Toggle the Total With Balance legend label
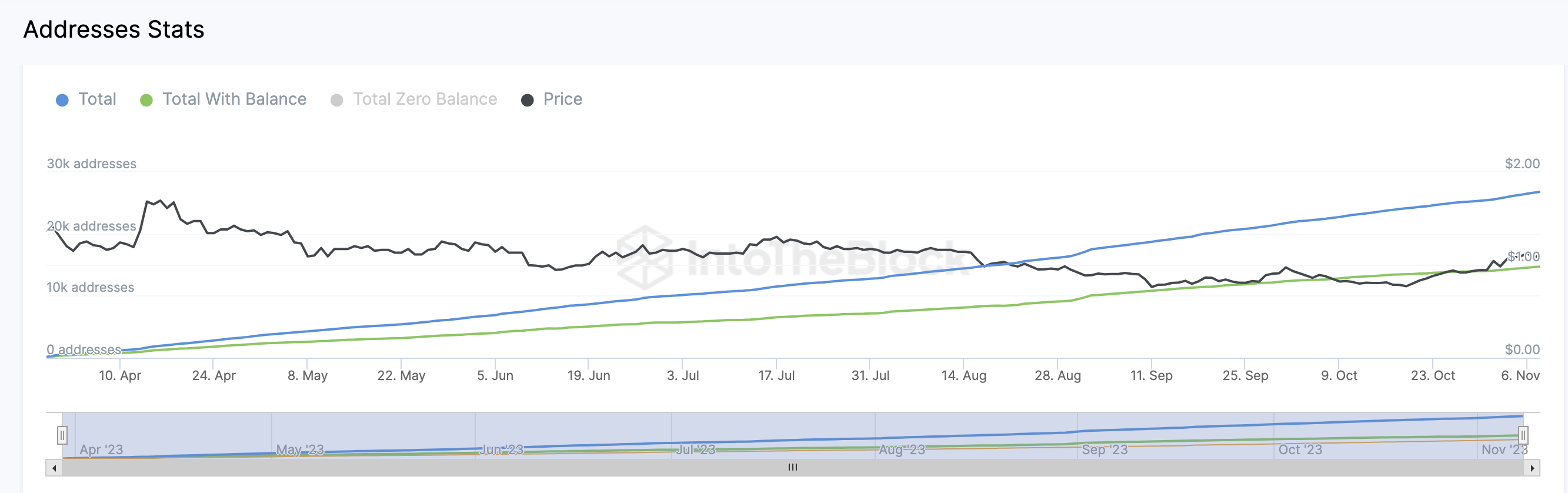1568x493 pixels. [234, 99]
